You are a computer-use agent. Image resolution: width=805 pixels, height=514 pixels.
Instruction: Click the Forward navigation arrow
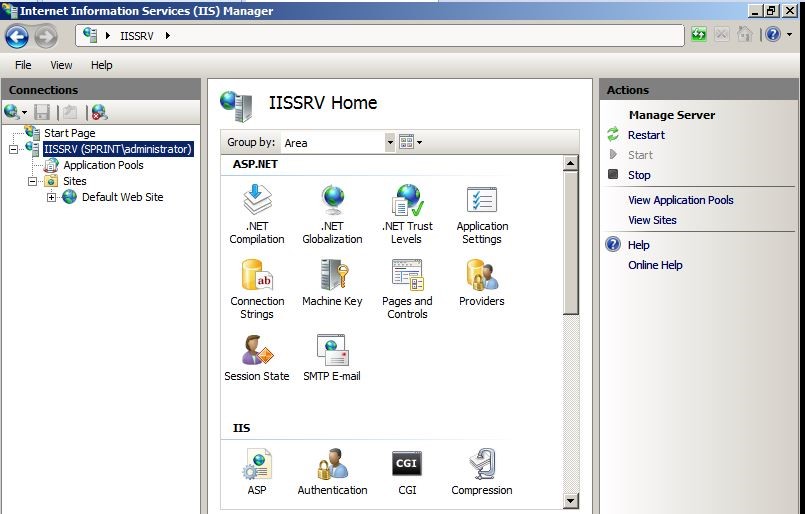point(46,36)
